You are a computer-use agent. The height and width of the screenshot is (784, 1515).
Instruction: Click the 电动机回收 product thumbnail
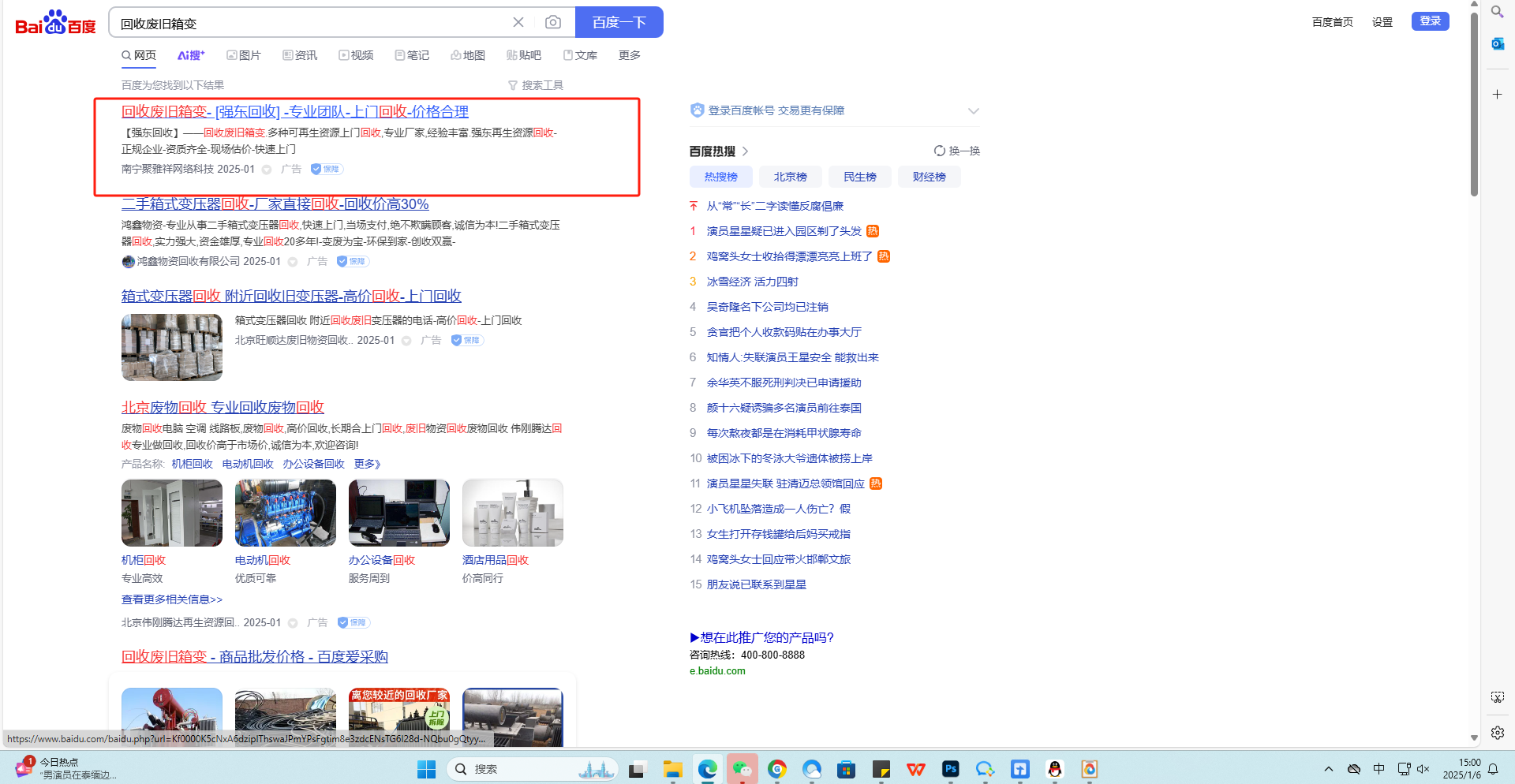[286, 513]
